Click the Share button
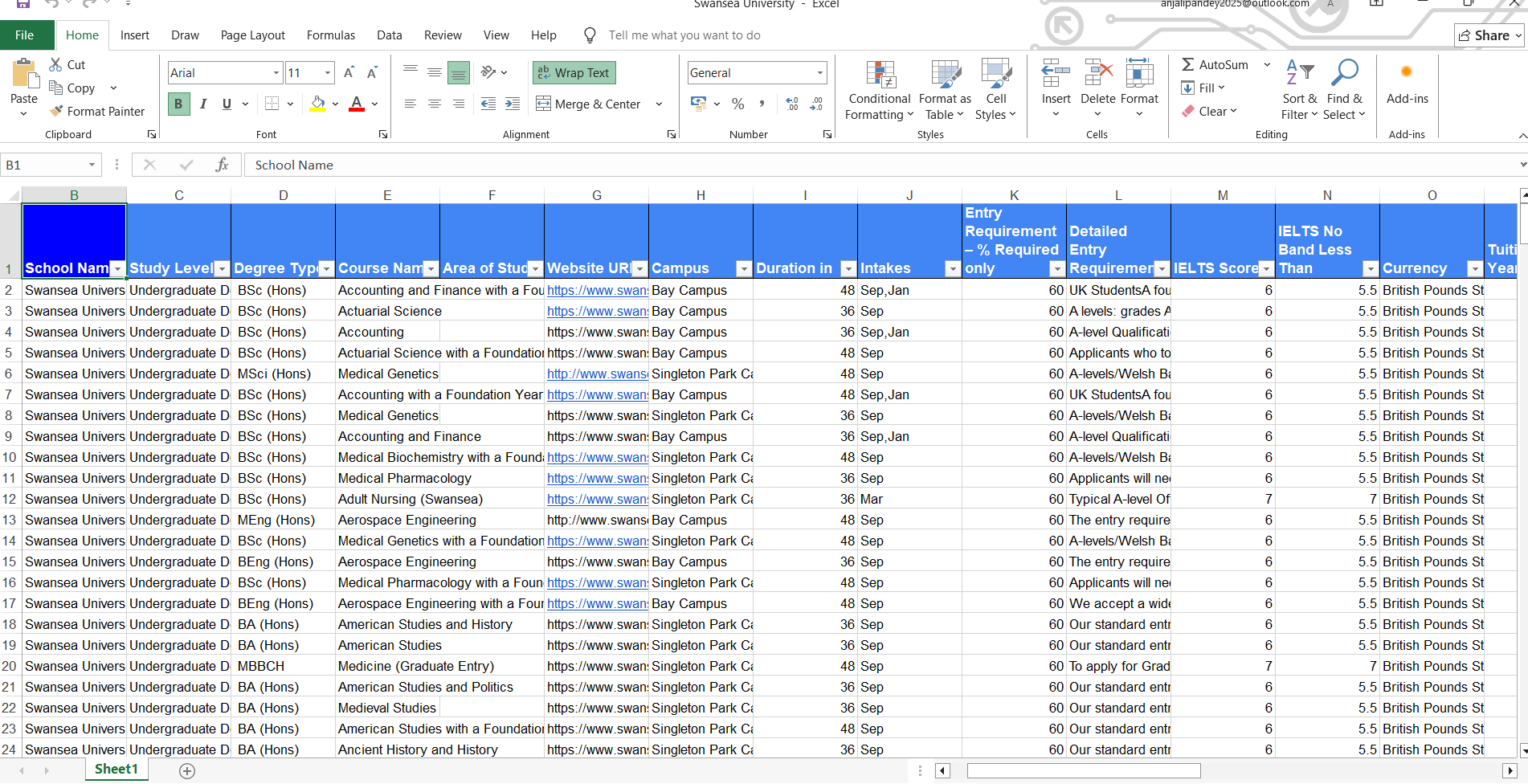 (x=1489, y=35)
